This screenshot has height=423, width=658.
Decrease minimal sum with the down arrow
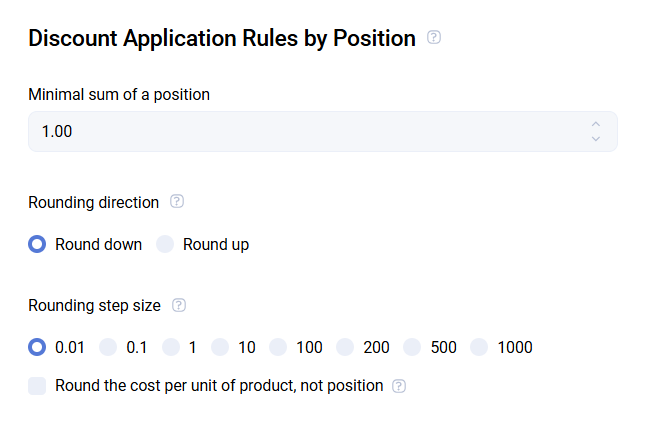(x=596, y=138)
